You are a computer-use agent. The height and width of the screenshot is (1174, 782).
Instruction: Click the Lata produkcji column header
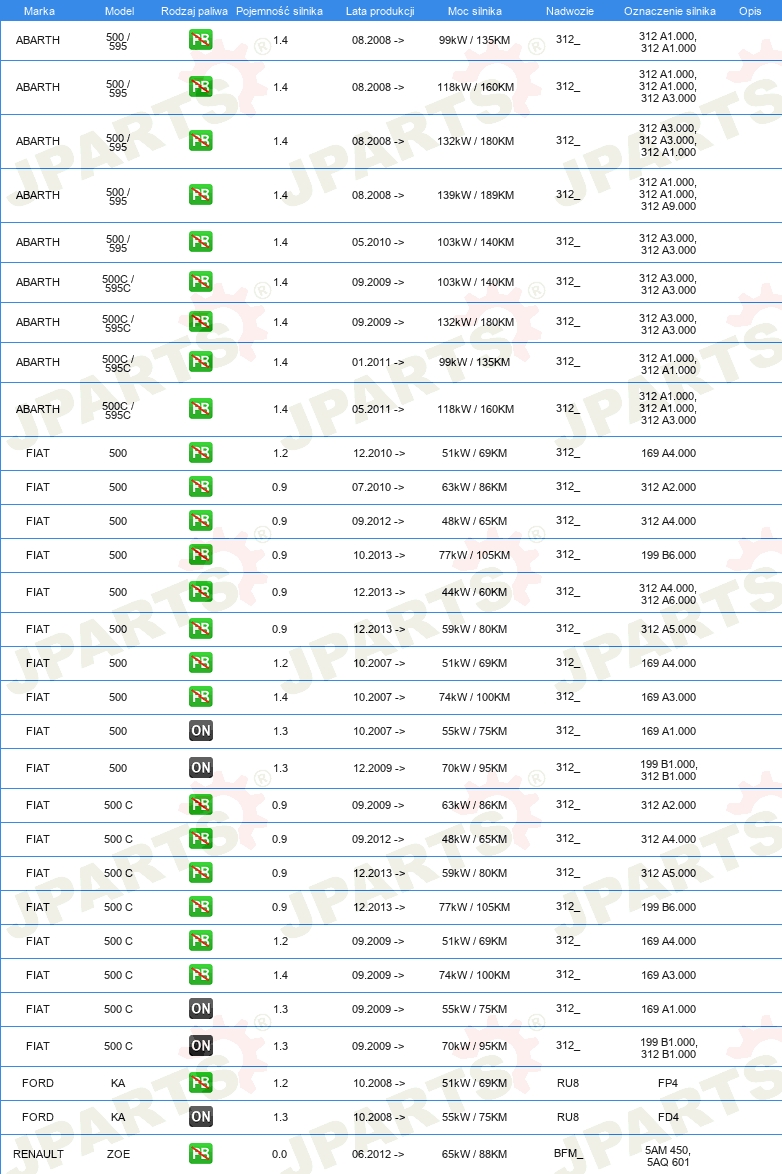point(380,11)
